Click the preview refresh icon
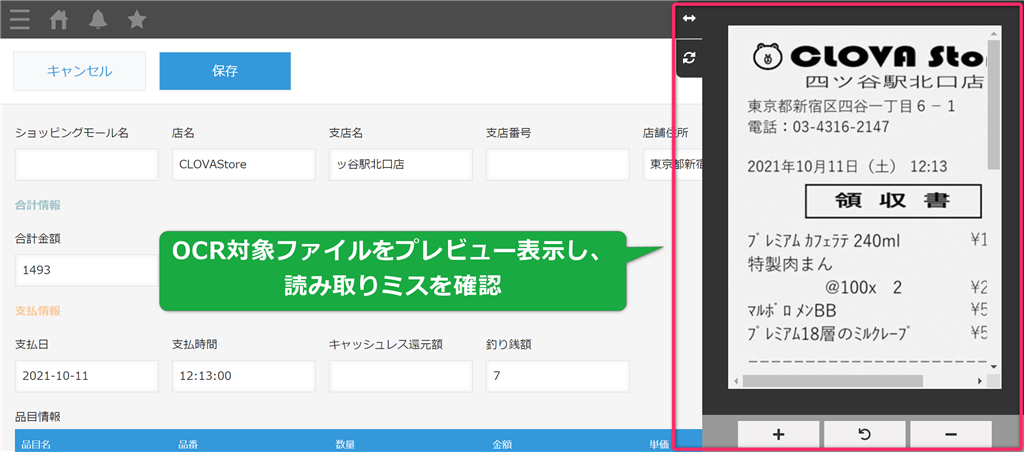This screenshot has height=452, width=1024. click(689, 58)
